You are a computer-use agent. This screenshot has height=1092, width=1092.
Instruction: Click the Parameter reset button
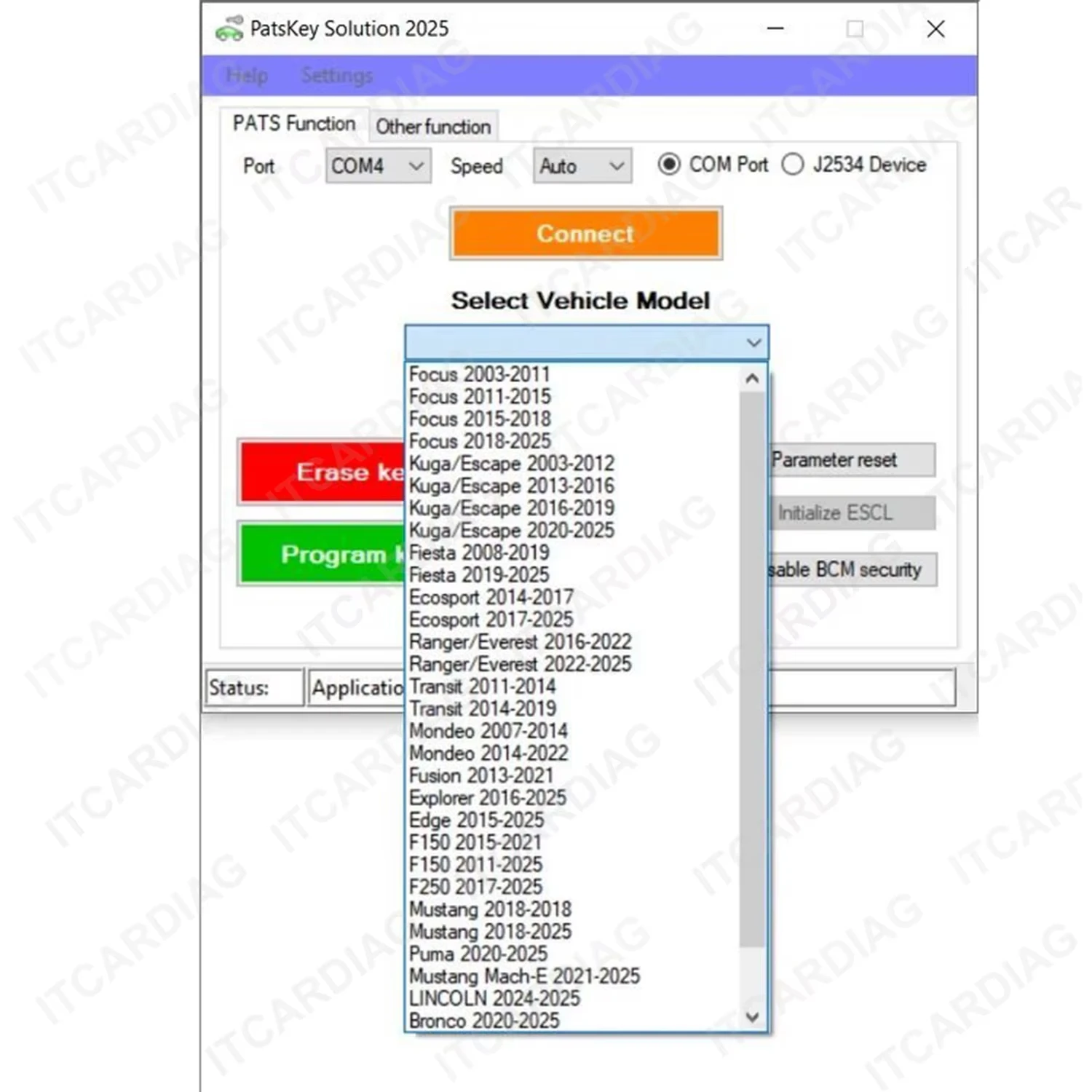pyautogui.click(x=852, y=460)
